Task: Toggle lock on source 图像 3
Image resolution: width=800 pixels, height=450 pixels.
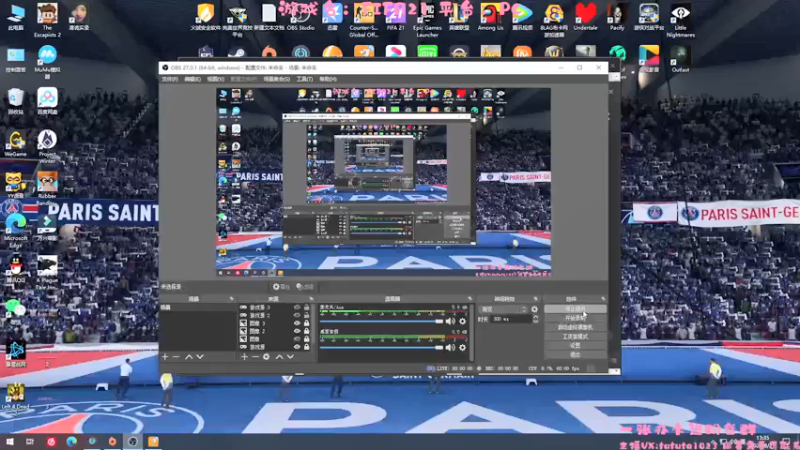Action: pos(307,323)
